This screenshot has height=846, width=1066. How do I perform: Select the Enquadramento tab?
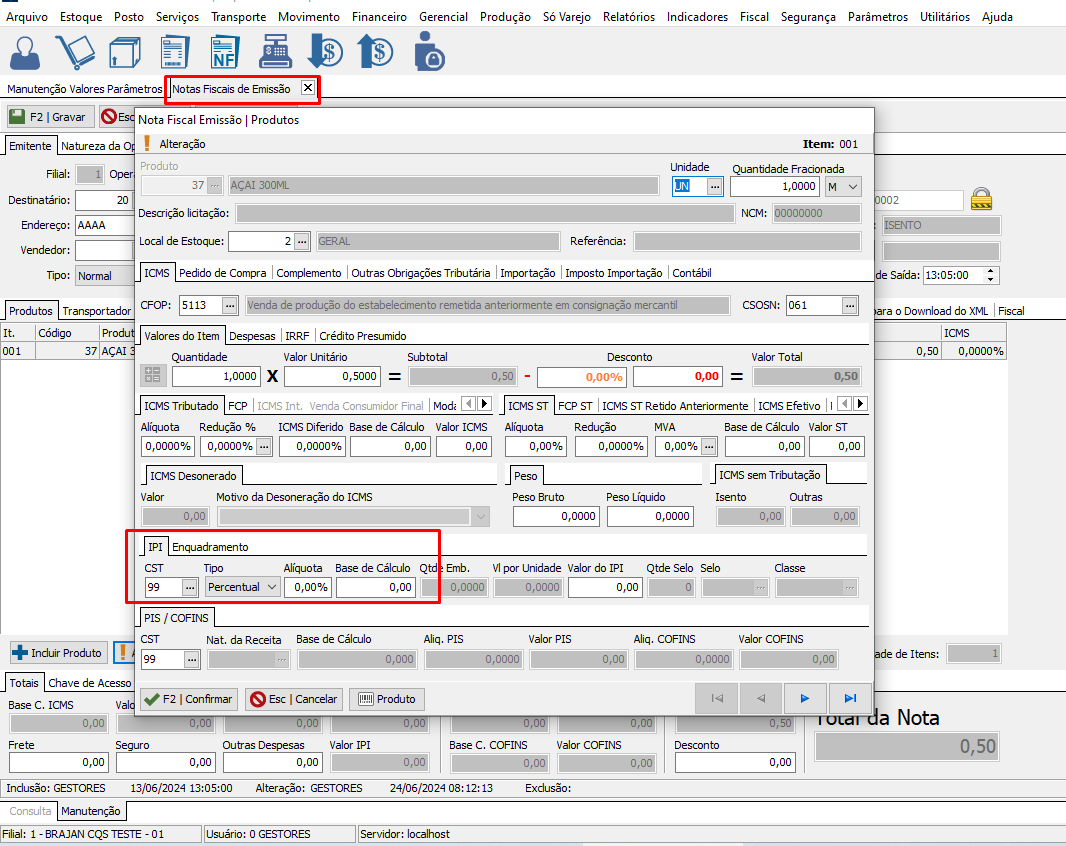coord(210,547)
